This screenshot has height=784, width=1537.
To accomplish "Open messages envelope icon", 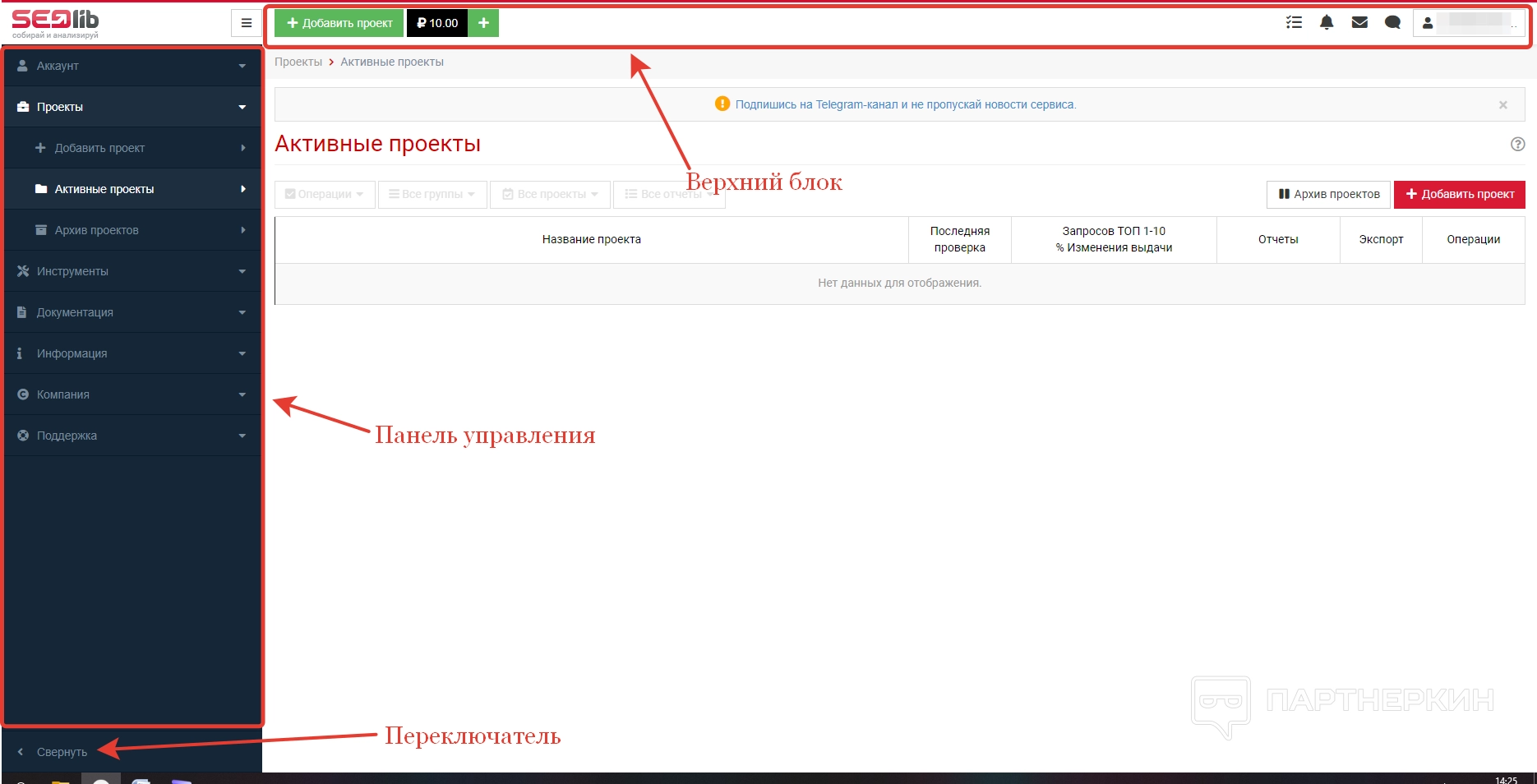I will (1359, 23).
